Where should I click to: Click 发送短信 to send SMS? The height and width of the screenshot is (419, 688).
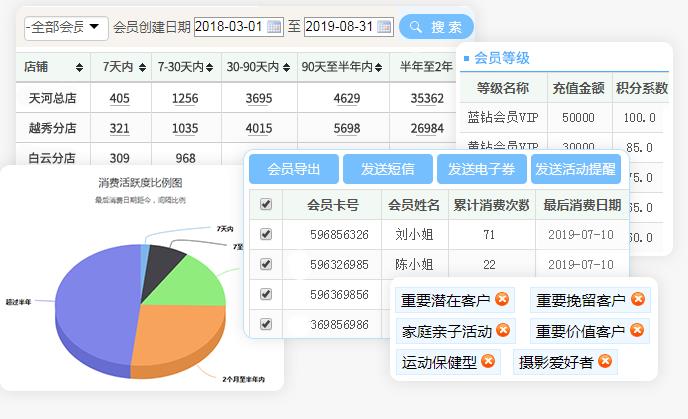388,169
